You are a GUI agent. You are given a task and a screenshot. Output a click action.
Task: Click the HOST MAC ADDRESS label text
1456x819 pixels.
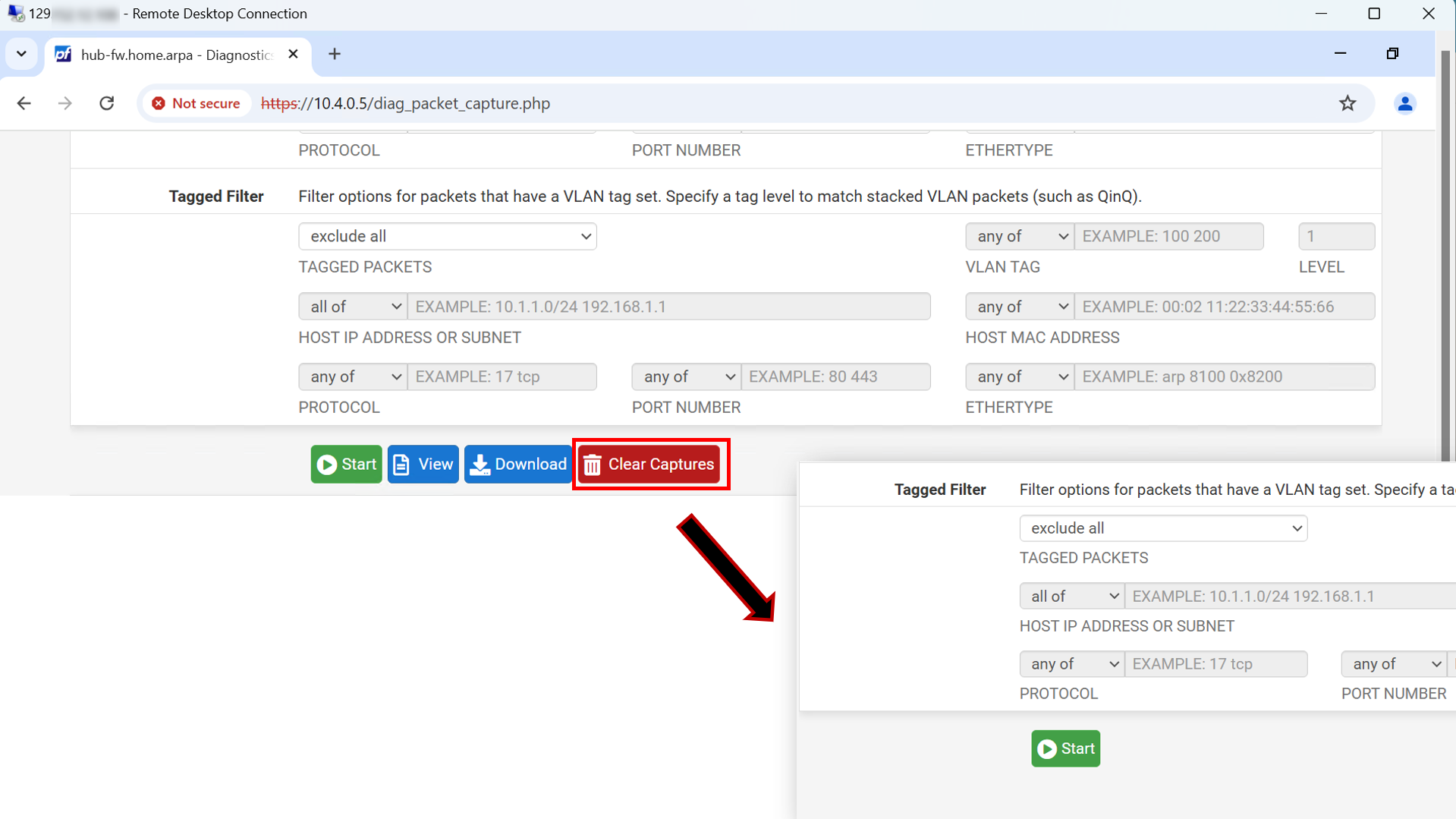[1042, 338]
